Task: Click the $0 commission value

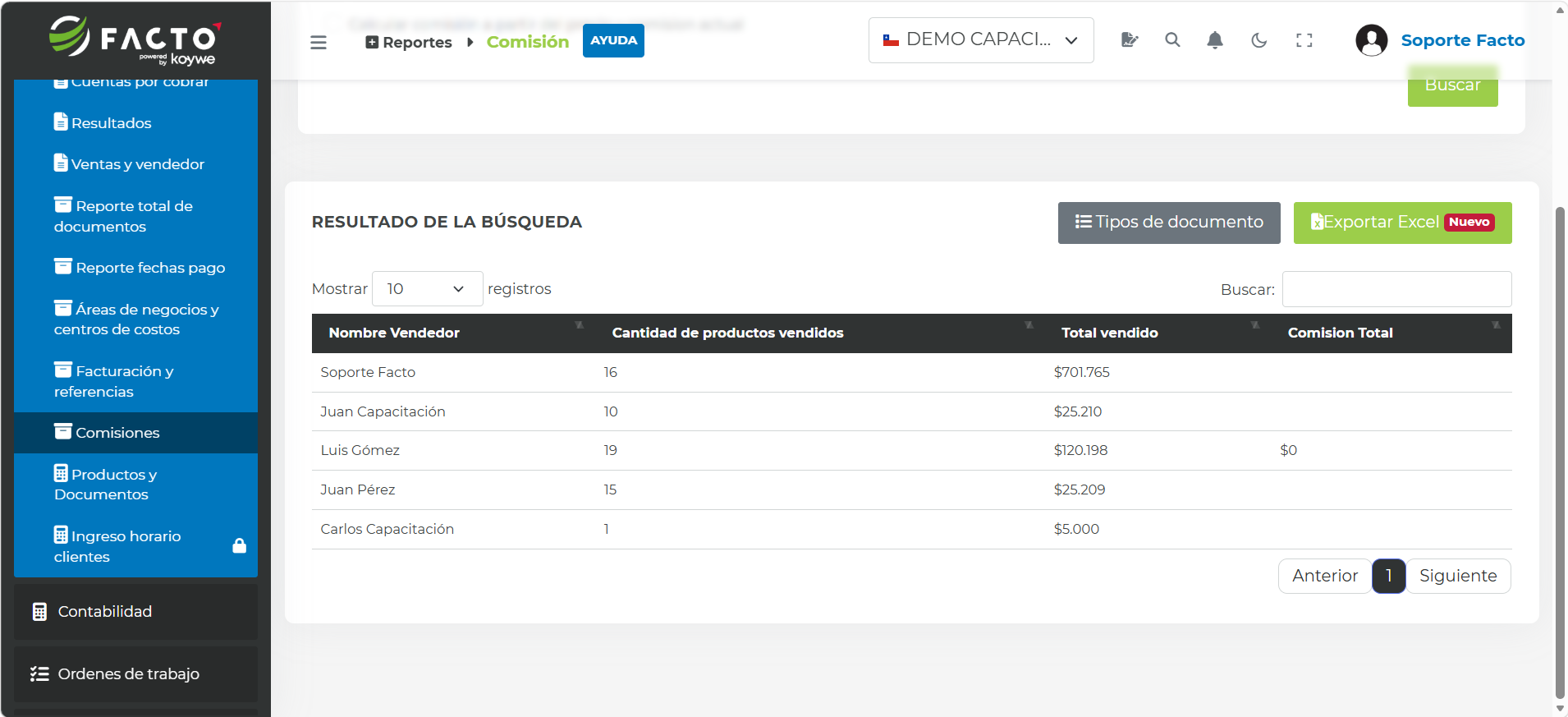Action: coord(1288,450)
